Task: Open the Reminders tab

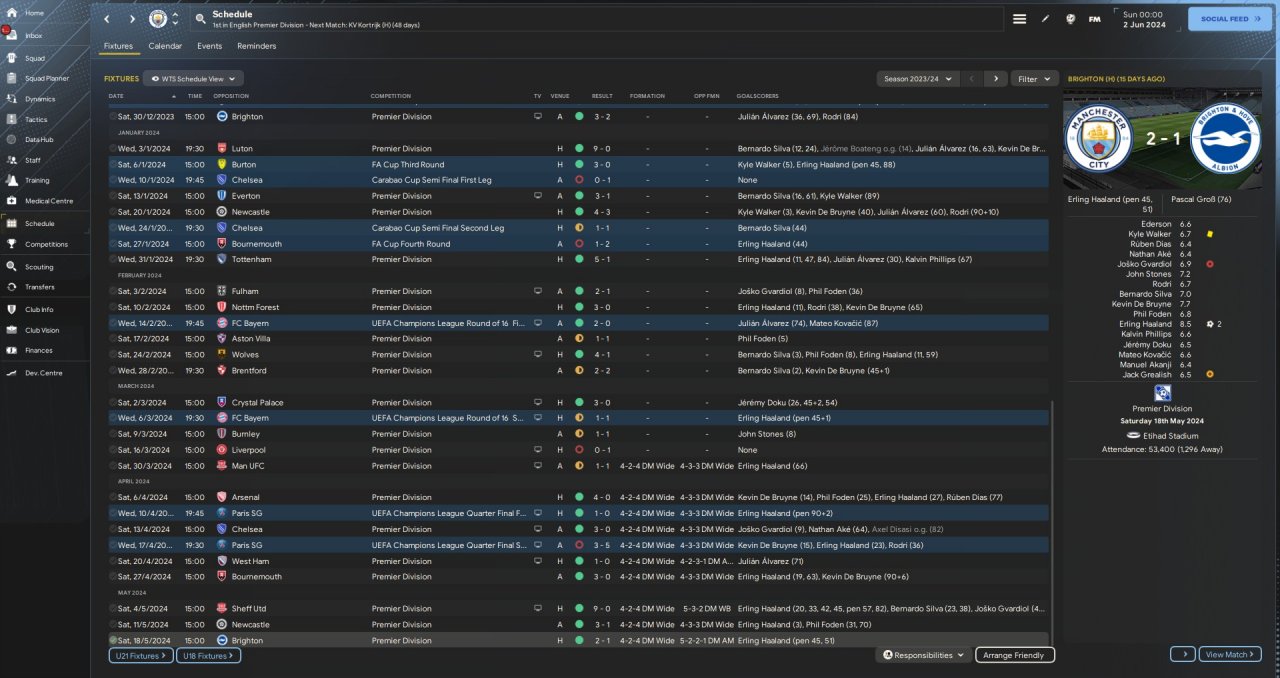Action: 256,46
